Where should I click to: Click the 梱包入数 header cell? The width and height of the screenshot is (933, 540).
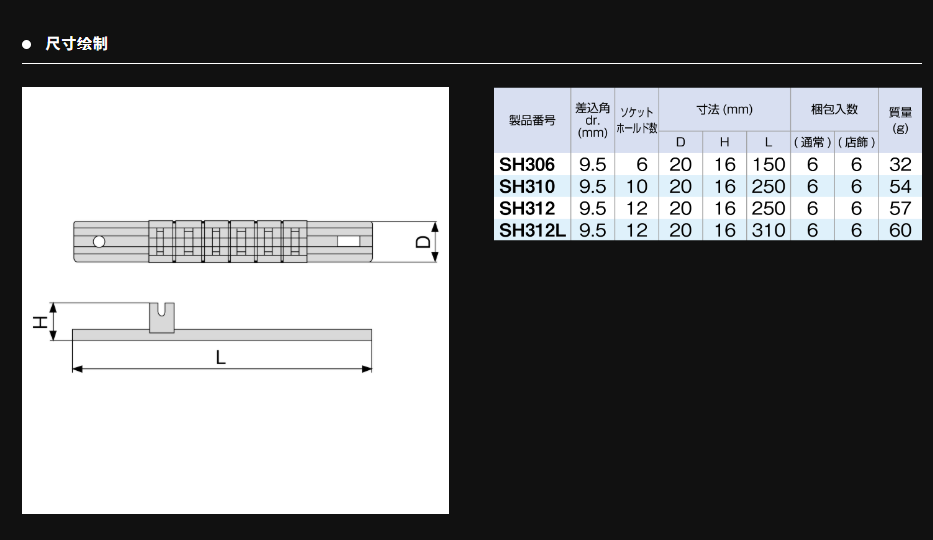pyautogui.click(x=834, y=109)
